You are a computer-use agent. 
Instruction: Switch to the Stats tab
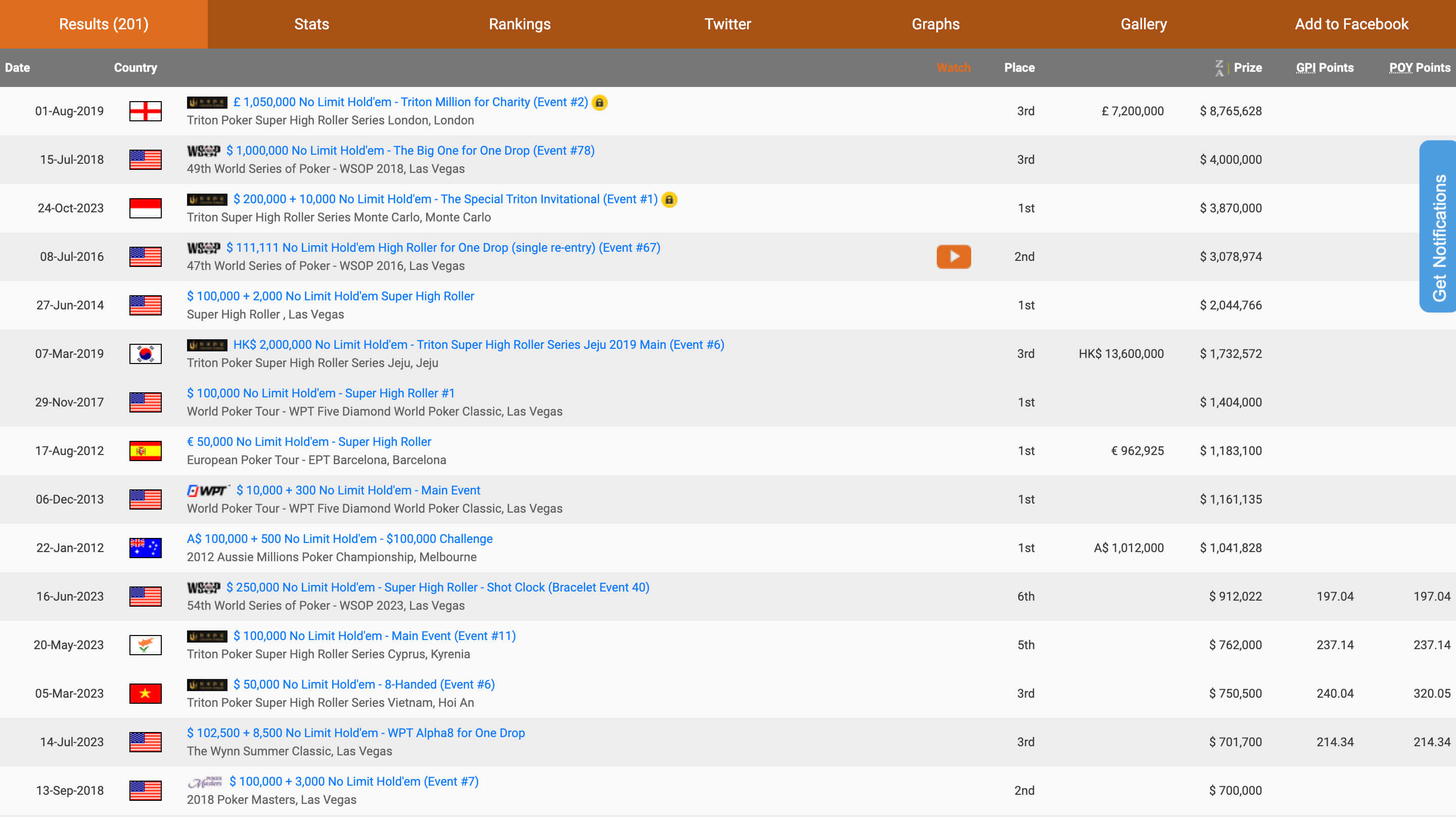pos(311,24)
